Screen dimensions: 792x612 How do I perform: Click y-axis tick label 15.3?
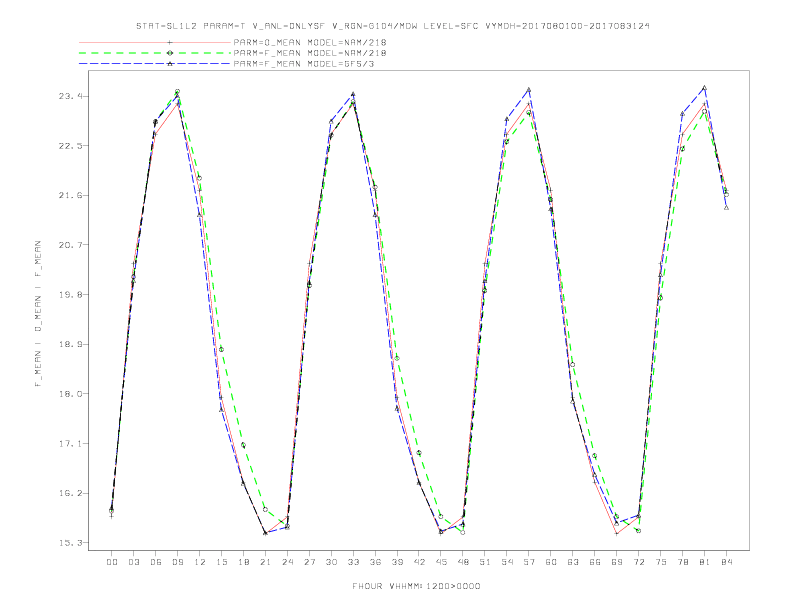[70, 543]
